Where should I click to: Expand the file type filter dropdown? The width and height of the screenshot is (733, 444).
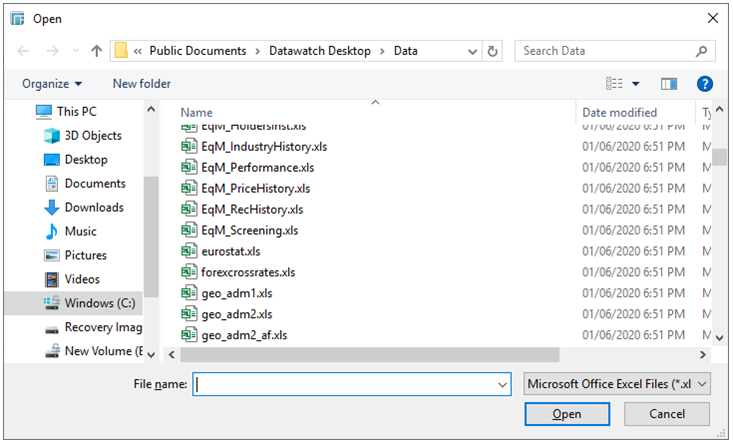[703, 384]
